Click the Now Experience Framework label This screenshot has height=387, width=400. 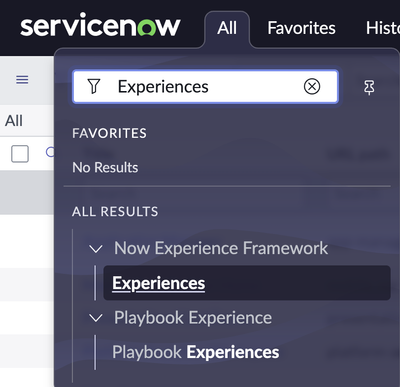(221, 248)
